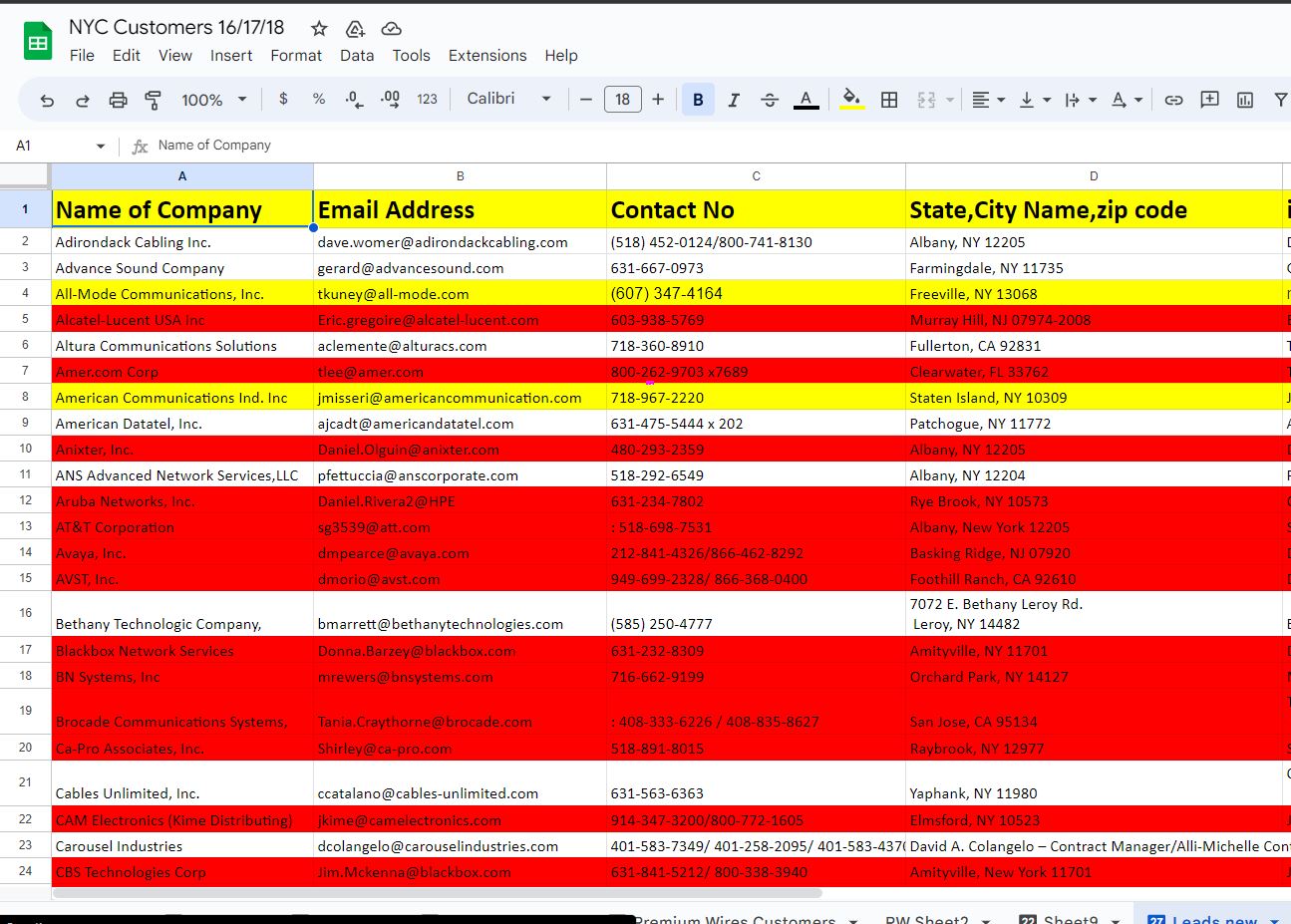Open the Extensions menu
The image size is (1291, 924).
pyautogui.click(x=487, y=56)
